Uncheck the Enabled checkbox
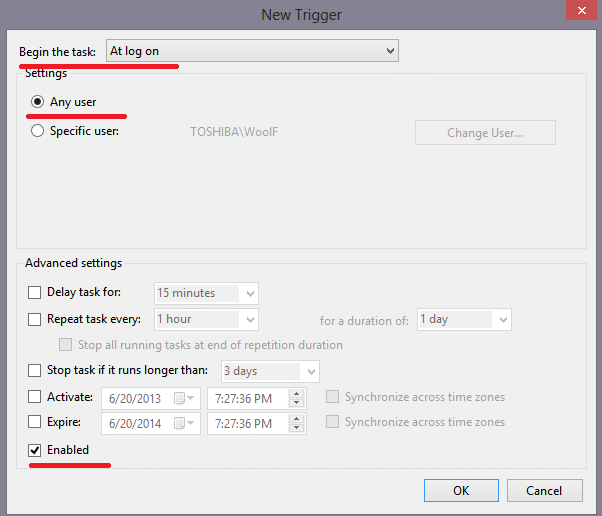Image resolution: width=602 pixels, height=516 pixels. 35,450
